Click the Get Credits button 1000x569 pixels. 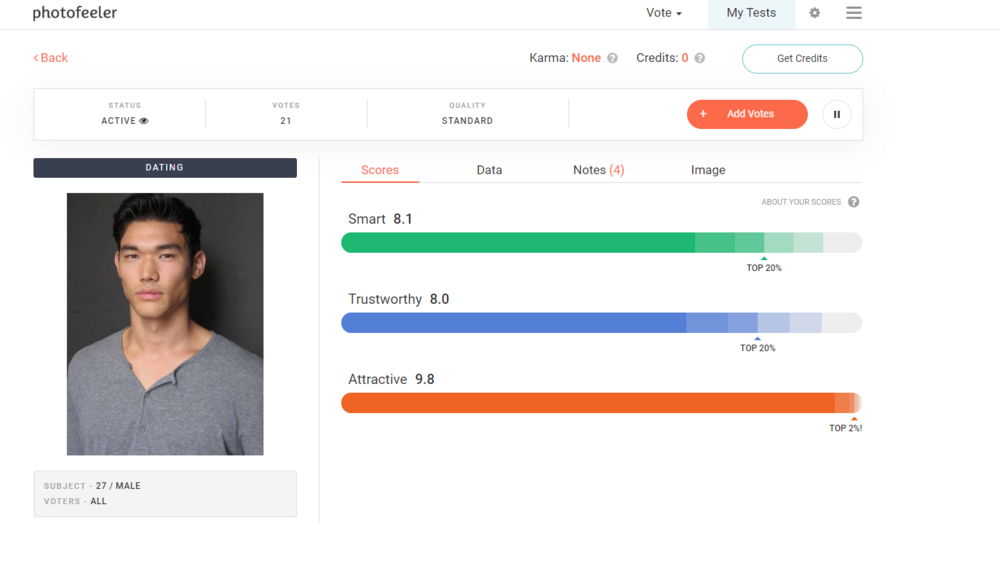point(802,59)
